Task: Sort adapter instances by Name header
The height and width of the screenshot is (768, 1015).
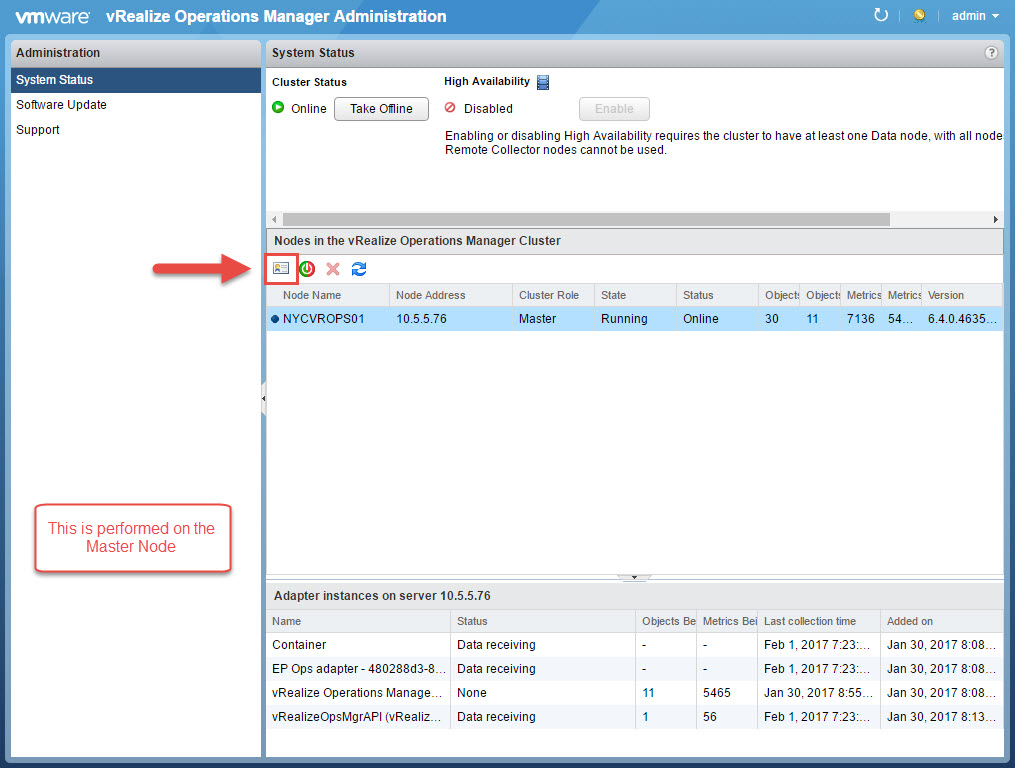Action: (x=358, y=621)
